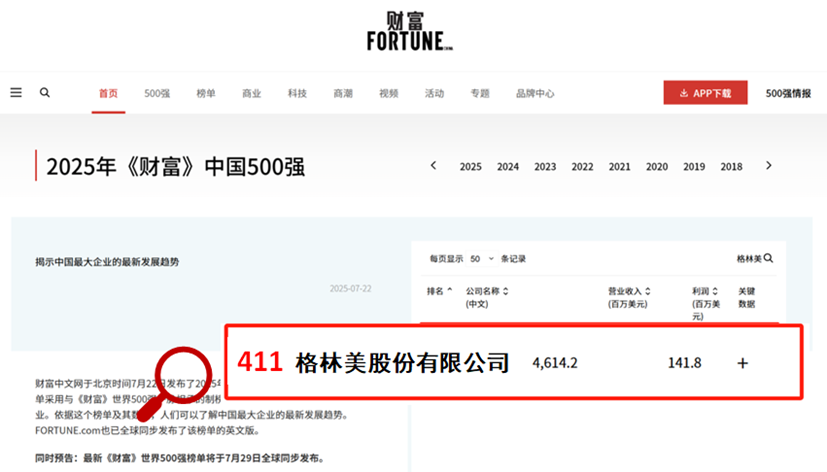The height and width of the screenshot is (472, 827).
Task: Select the 2024 year list
Action: click(508, 167)
